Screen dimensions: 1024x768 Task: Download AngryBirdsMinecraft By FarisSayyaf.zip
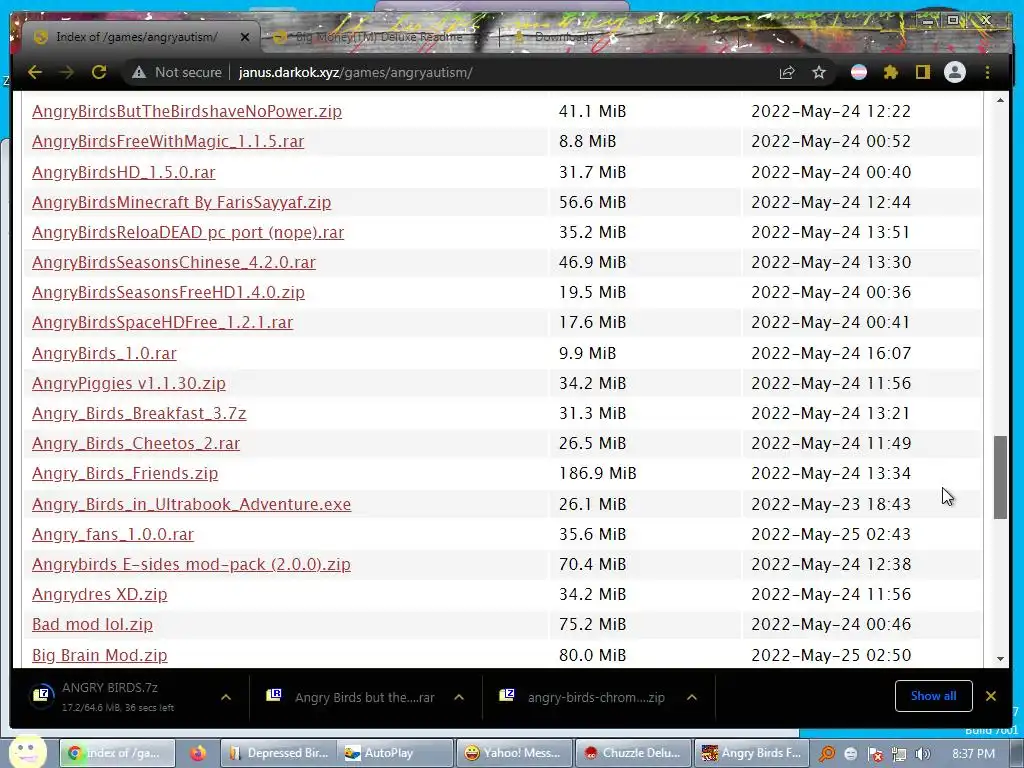point(182,202)
